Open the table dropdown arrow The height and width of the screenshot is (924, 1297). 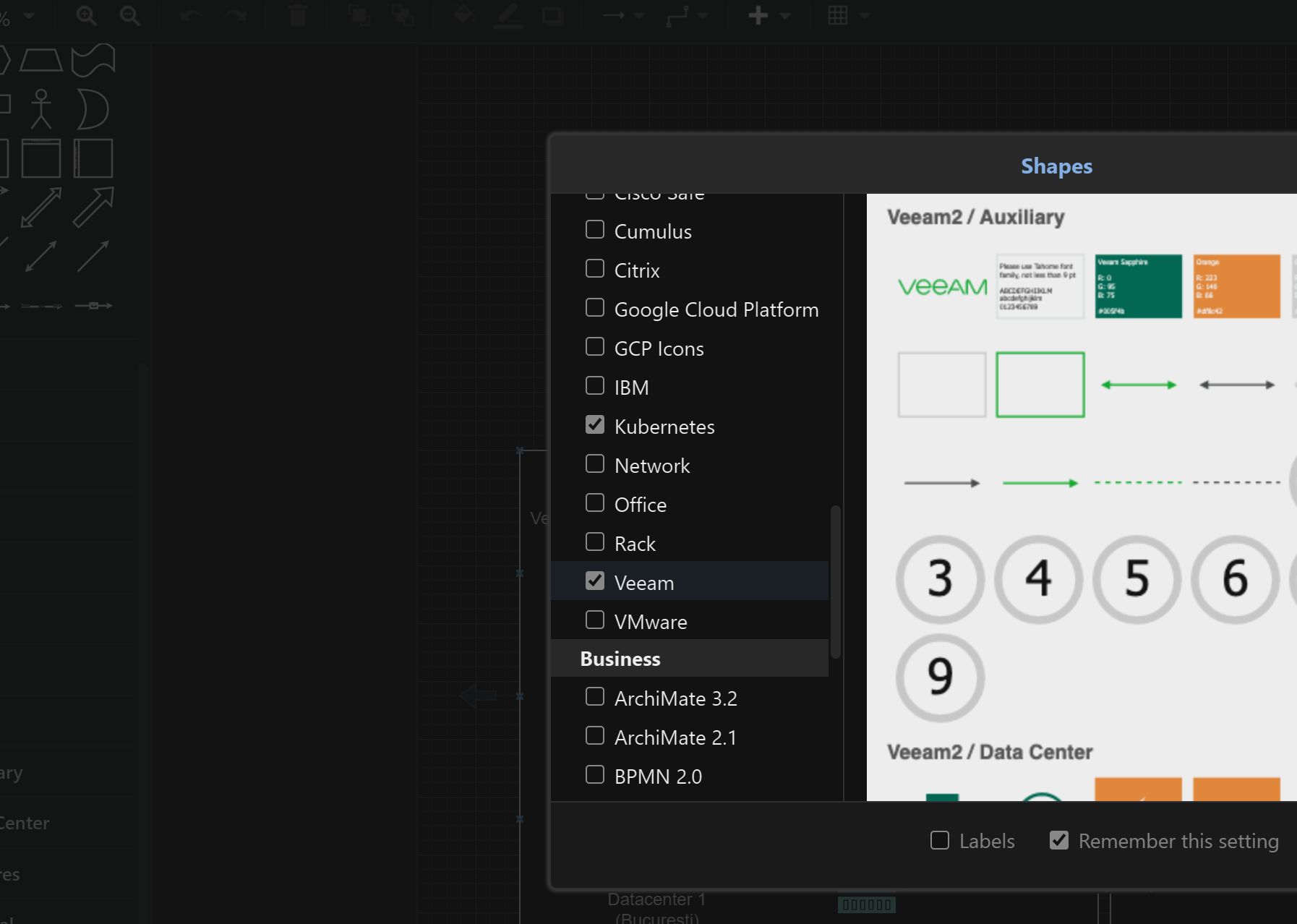(x=864, y=16)
